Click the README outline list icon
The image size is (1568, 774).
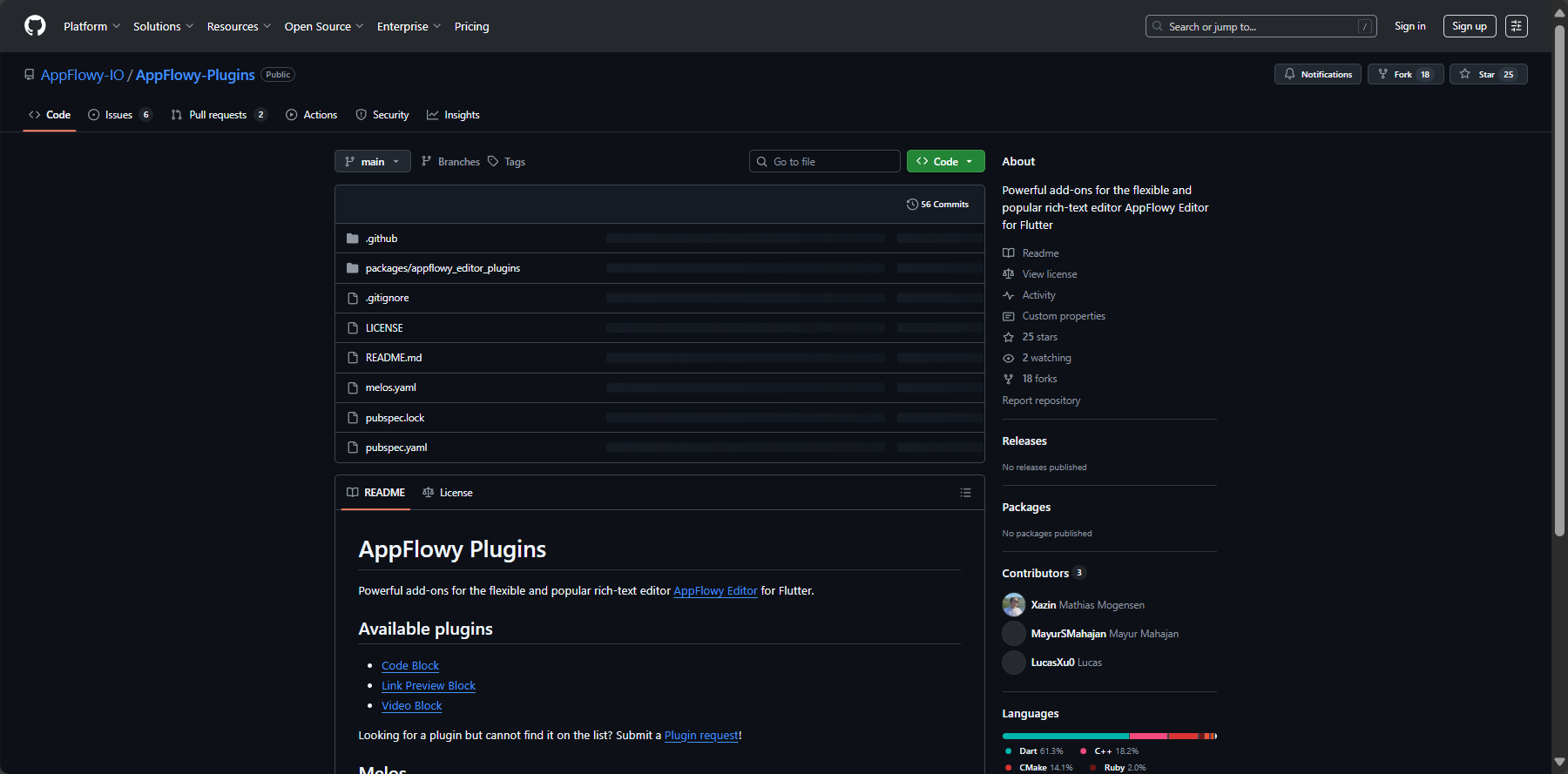(x=965, y=493)
